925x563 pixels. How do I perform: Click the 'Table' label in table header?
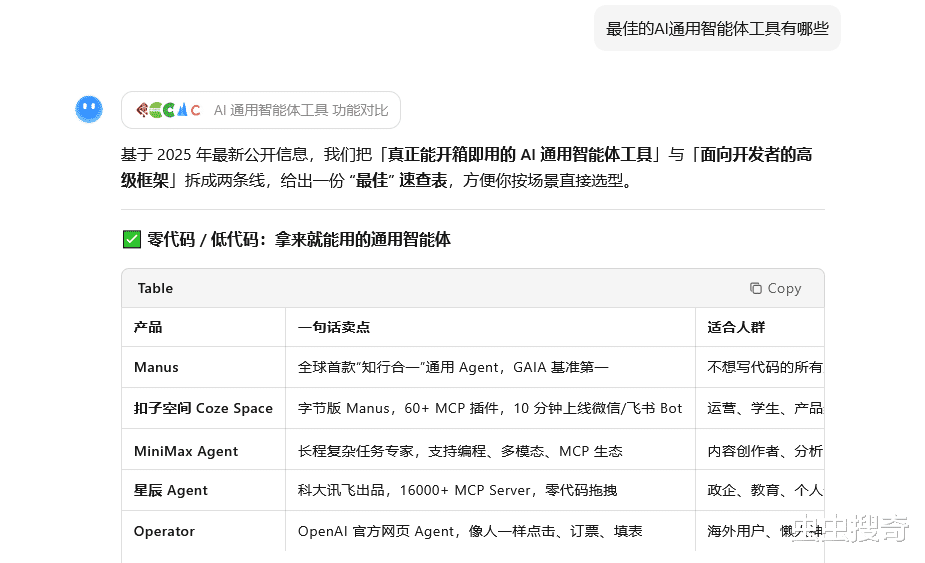(155, 289)
